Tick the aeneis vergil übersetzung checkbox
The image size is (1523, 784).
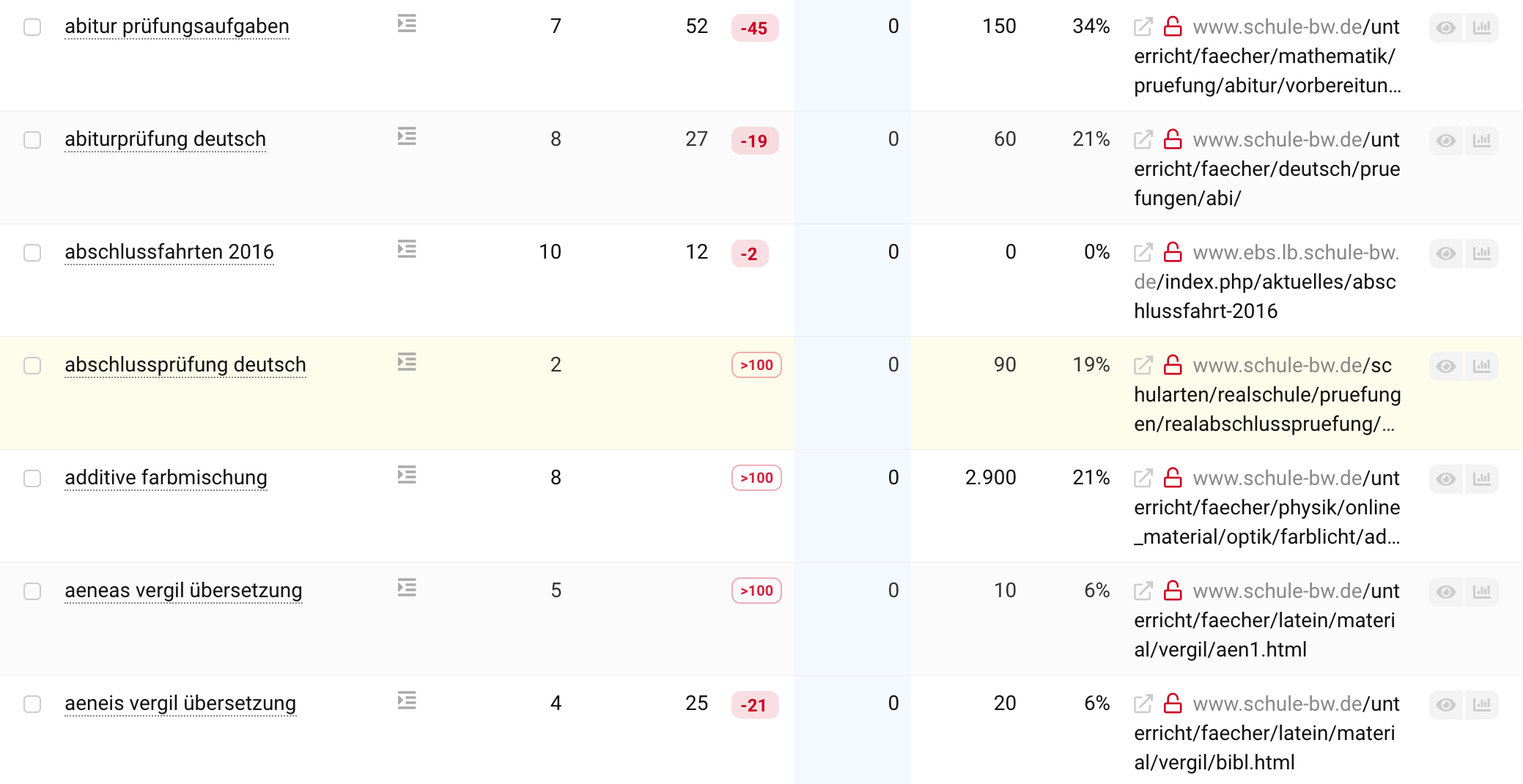[32, 704]
